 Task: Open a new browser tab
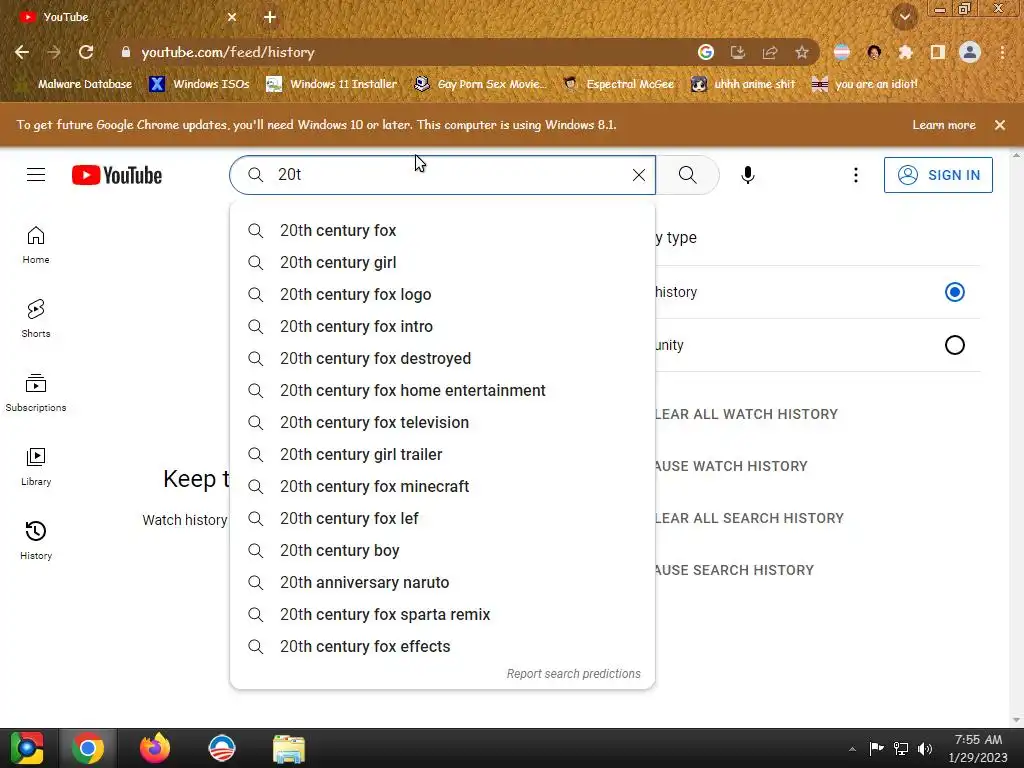pos(270,17)
